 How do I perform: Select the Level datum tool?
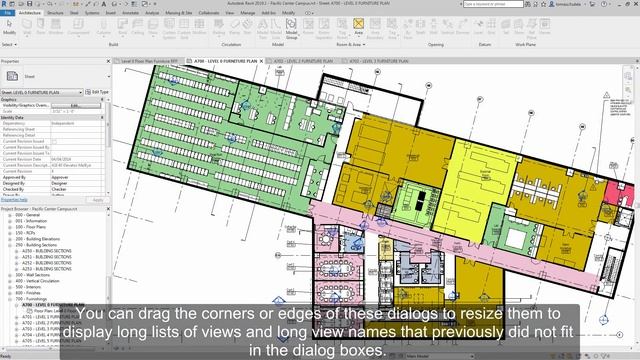(x=478, y=27)
